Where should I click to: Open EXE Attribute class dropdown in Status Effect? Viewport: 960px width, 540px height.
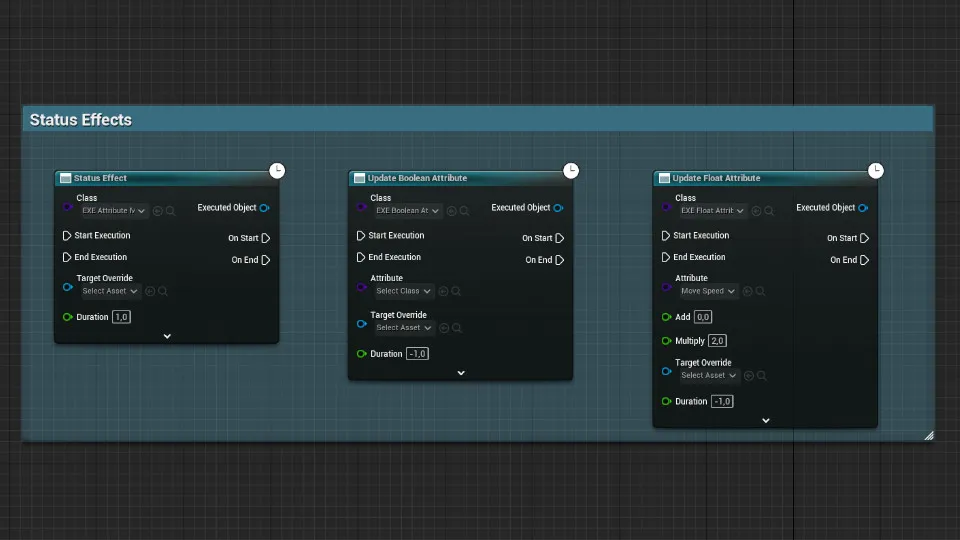pos(114,211)
